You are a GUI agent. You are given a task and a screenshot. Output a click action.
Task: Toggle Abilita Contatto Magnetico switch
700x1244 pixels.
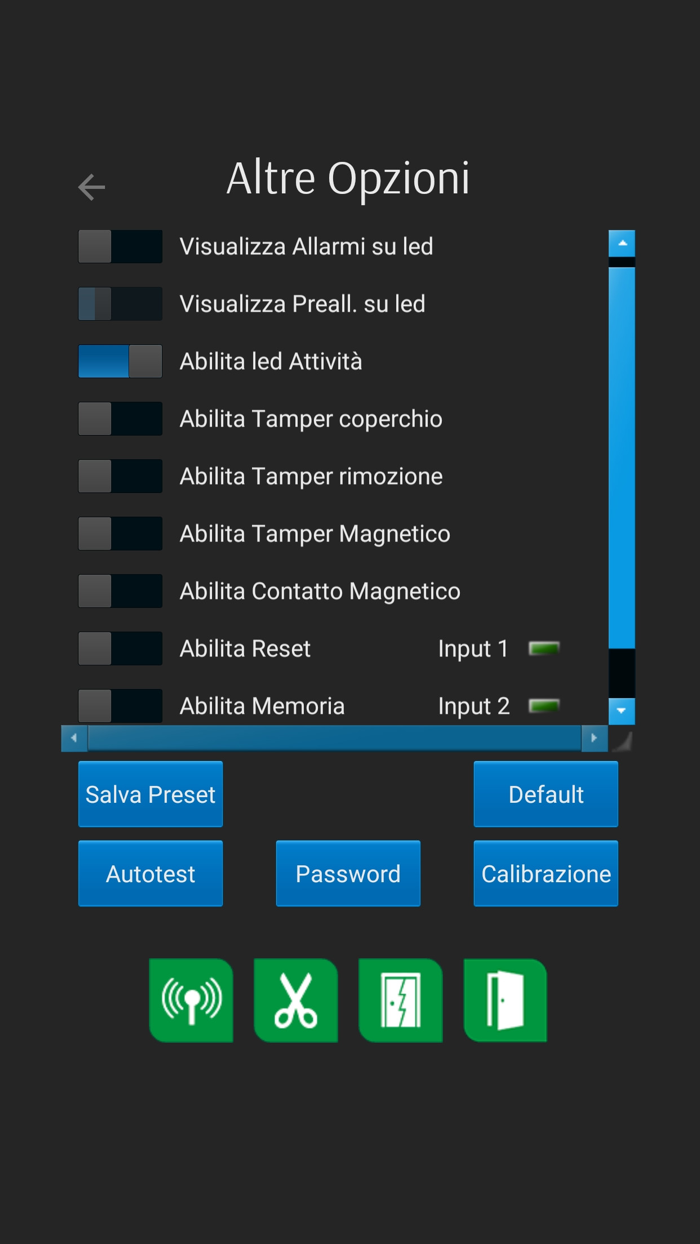(x=120, y=590)
